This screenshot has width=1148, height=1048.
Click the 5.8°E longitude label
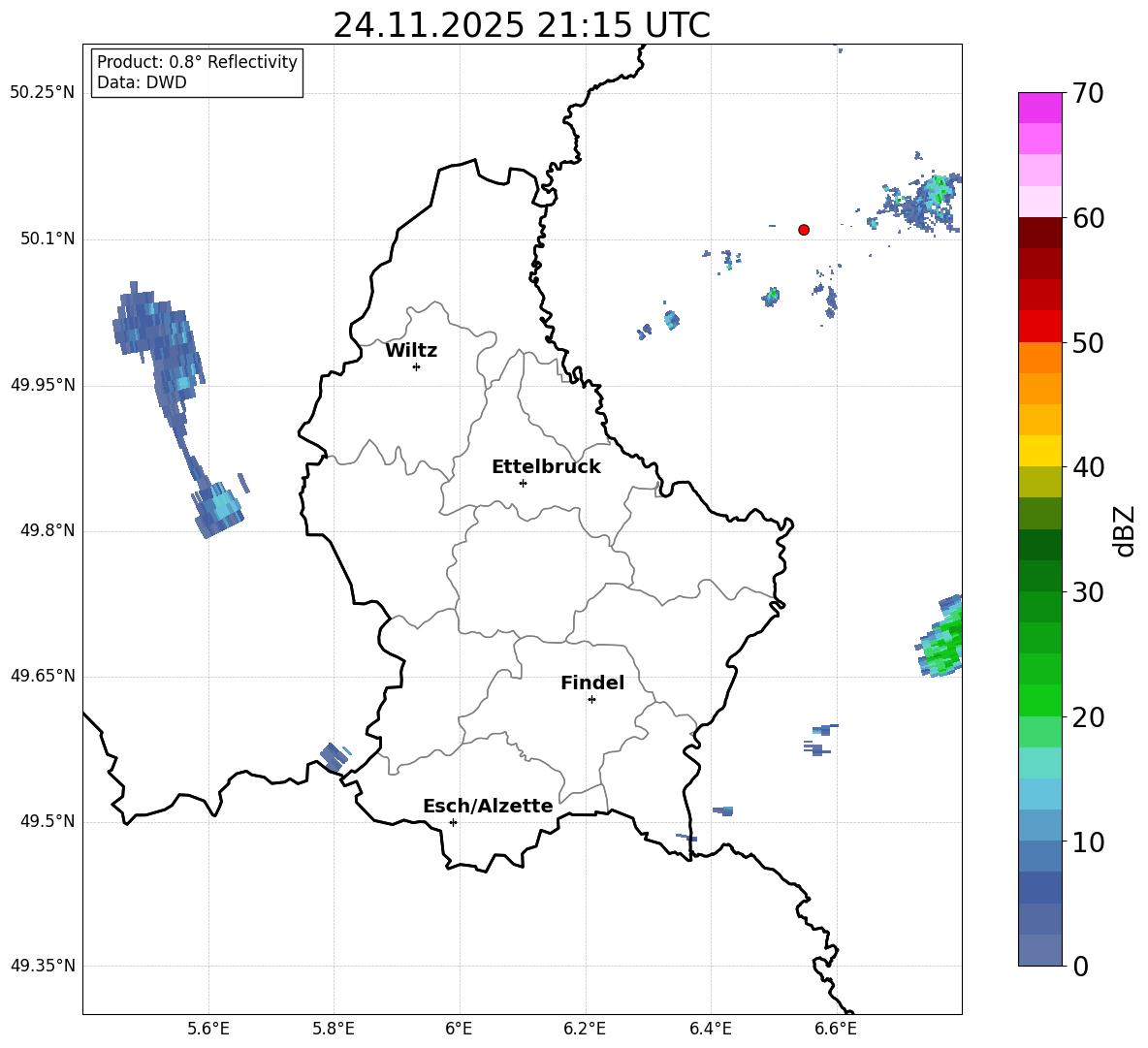334,1029
